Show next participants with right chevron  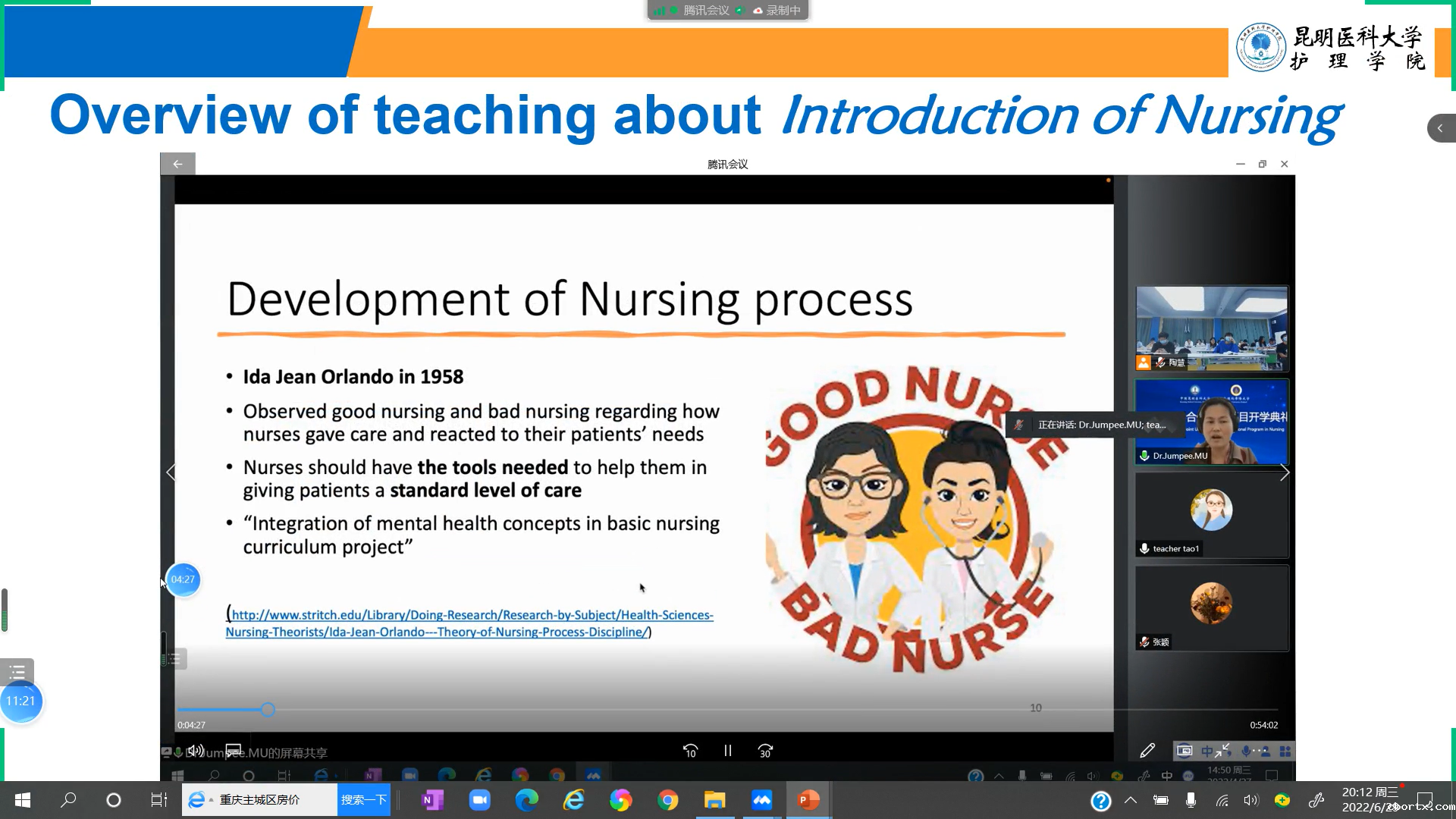(1285, 473)
